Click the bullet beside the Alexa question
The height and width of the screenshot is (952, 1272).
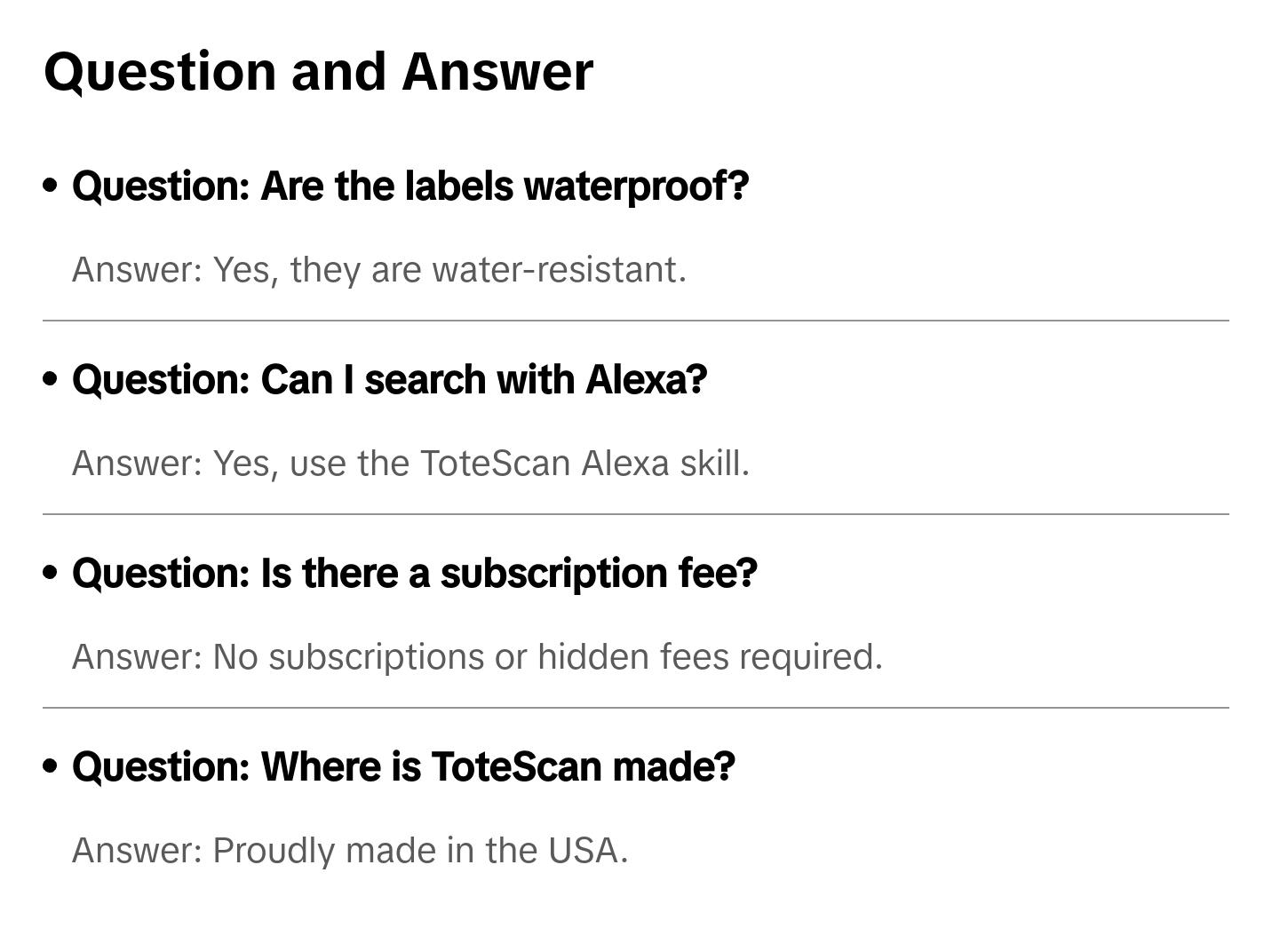click(51, 379)
